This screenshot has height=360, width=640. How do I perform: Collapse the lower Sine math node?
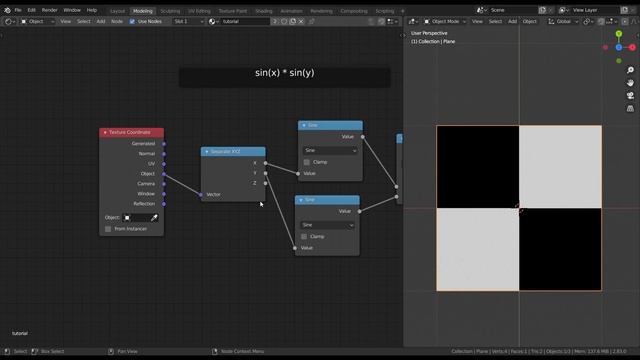(301, 200)
